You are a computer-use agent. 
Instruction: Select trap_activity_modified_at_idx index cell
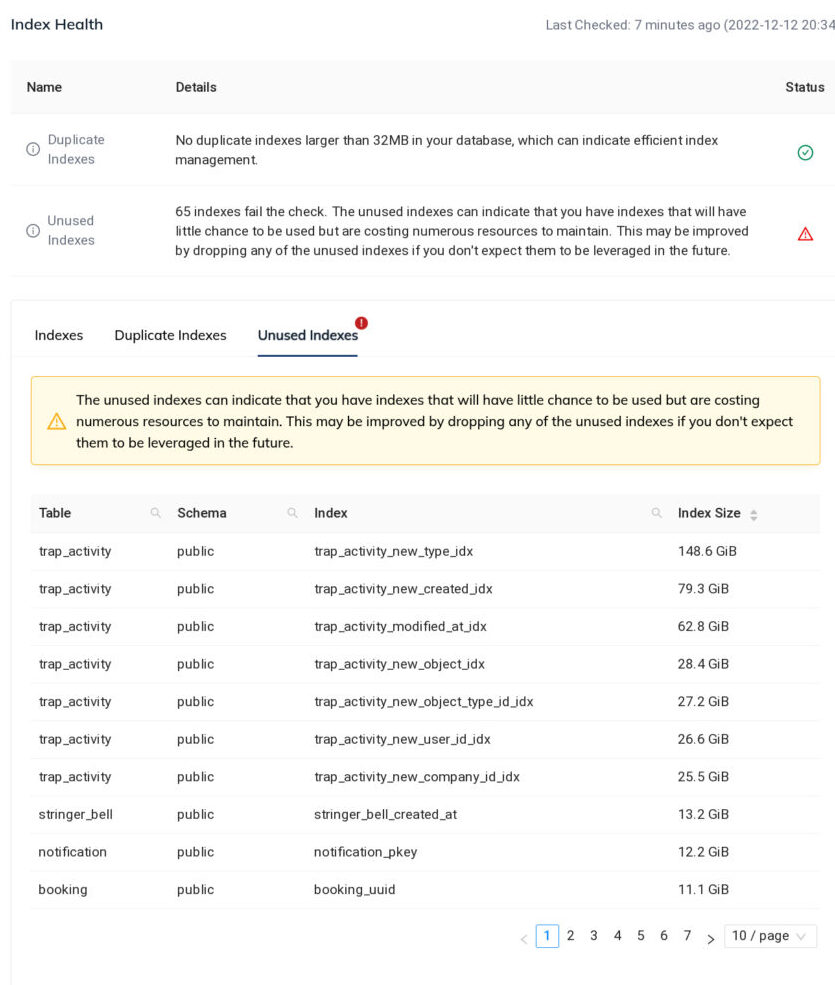click(400, 627)
